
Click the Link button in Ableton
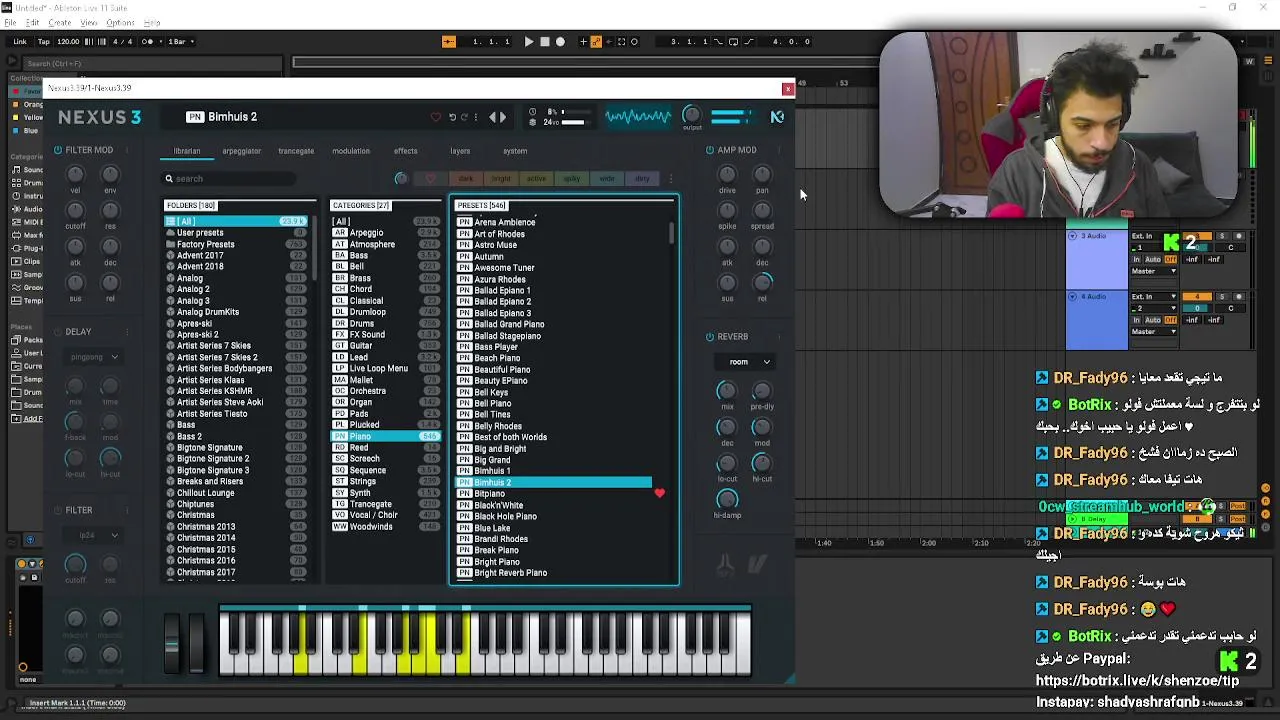click(20, 42)
